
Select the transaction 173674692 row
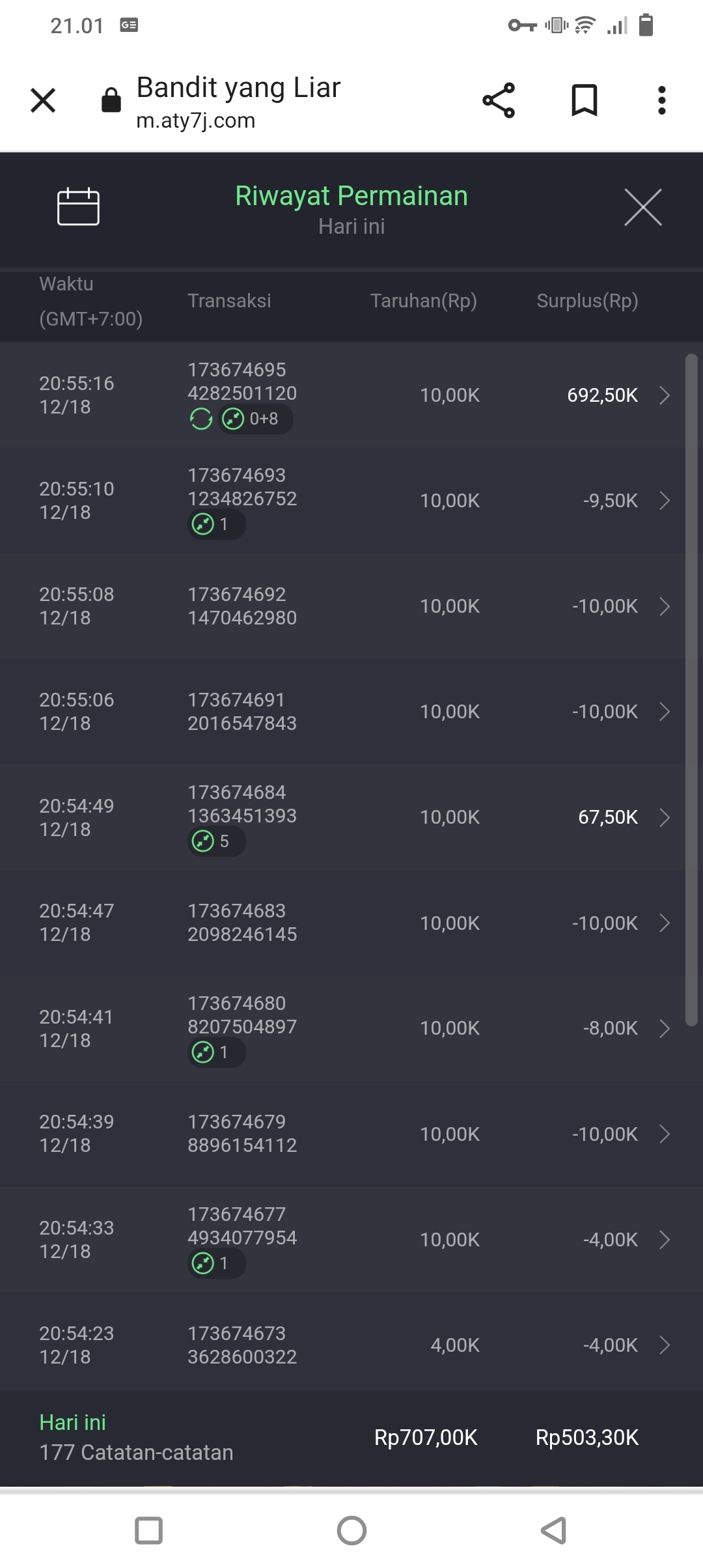coord(242,606)
